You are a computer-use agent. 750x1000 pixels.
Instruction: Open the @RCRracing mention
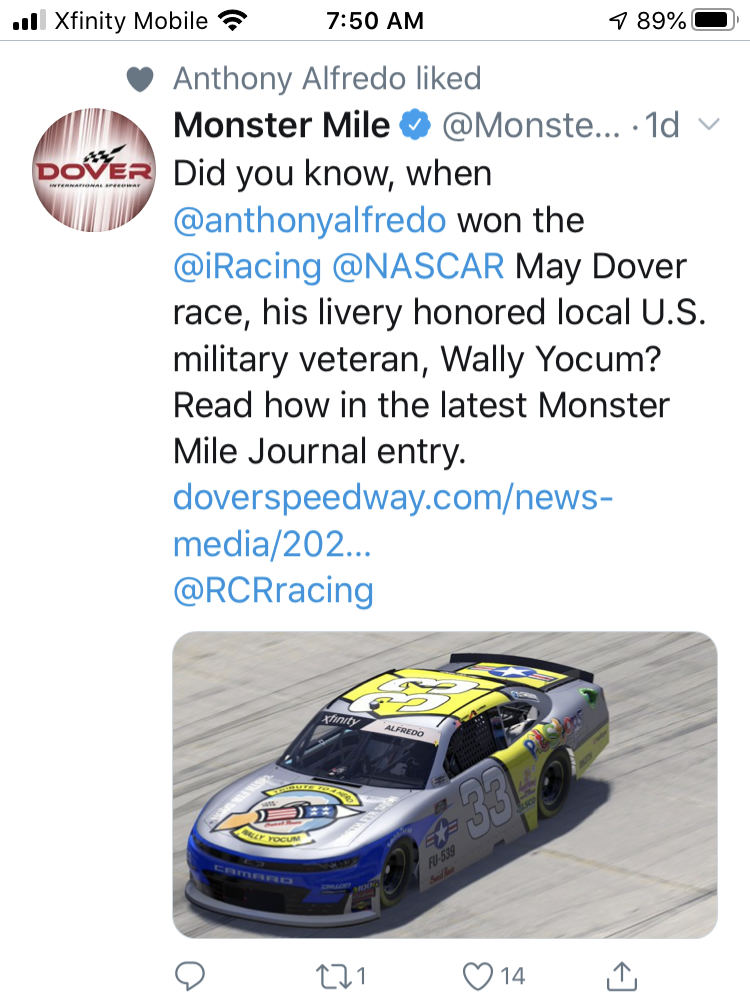coord(273,590)
